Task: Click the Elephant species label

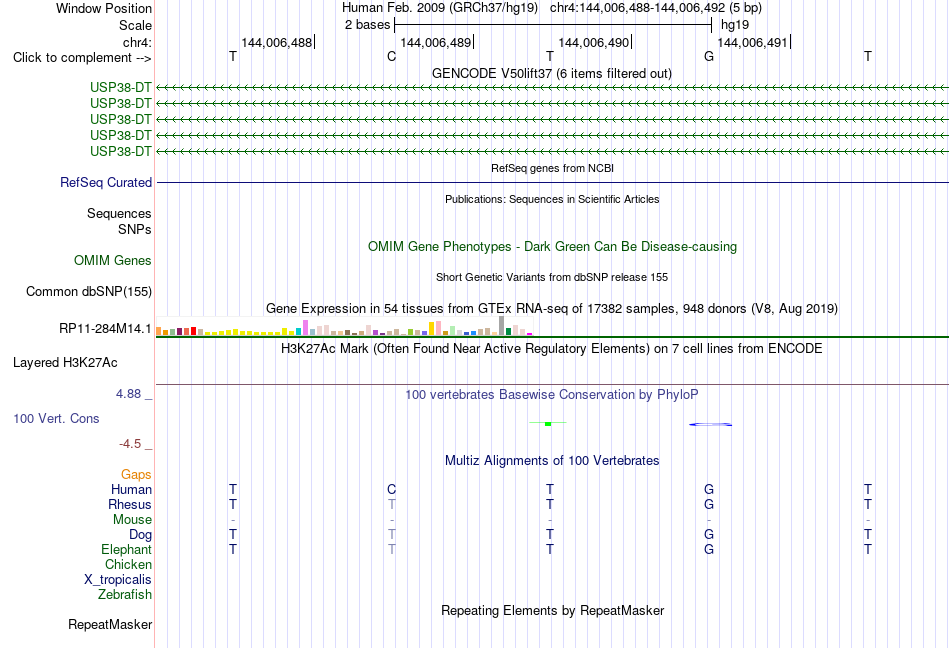Action: coord(127,549)
